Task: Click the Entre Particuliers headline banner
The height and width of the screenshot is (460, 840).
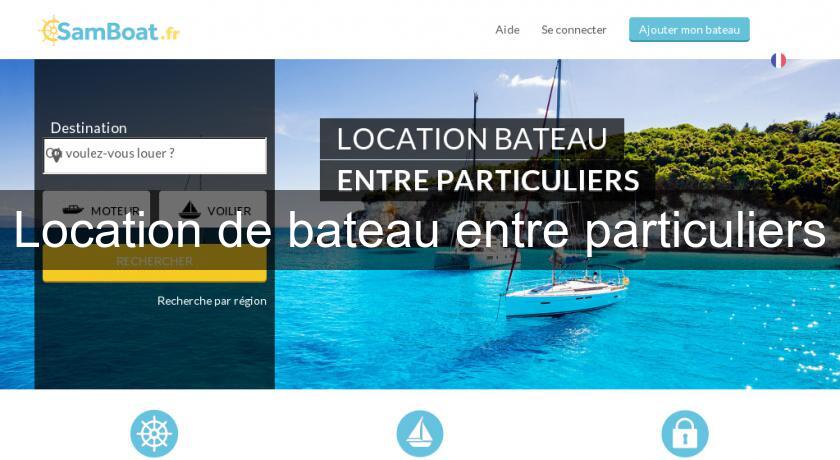Action: click(488, 181)
